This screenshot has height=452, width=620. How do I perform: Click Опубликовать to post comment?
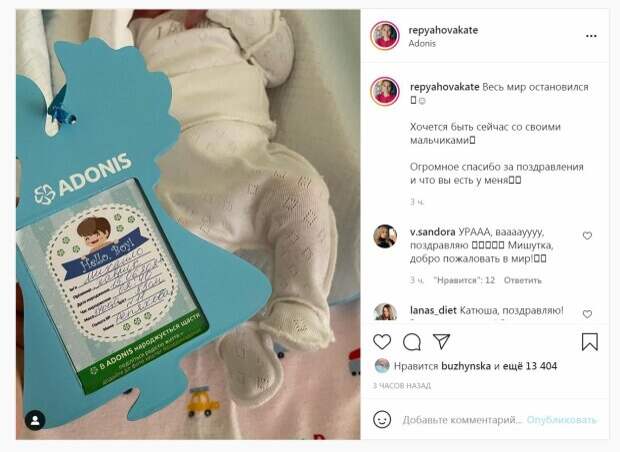point(561,420)
